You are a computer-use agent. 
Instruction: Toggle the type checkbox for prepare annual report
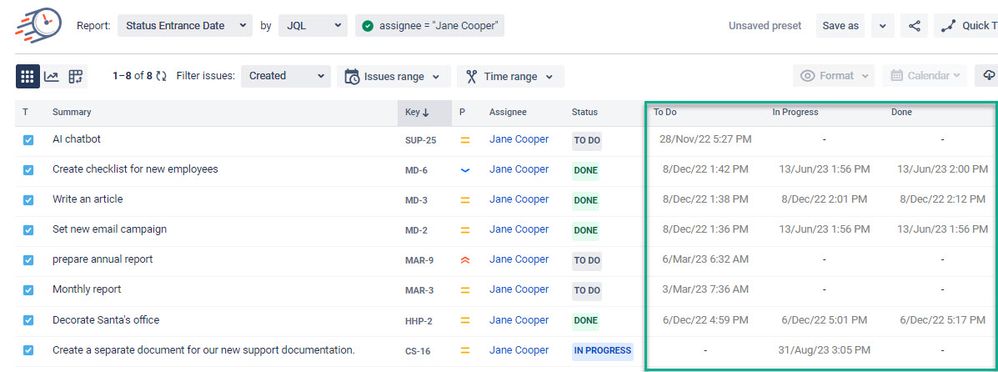(x=28, y=260)
